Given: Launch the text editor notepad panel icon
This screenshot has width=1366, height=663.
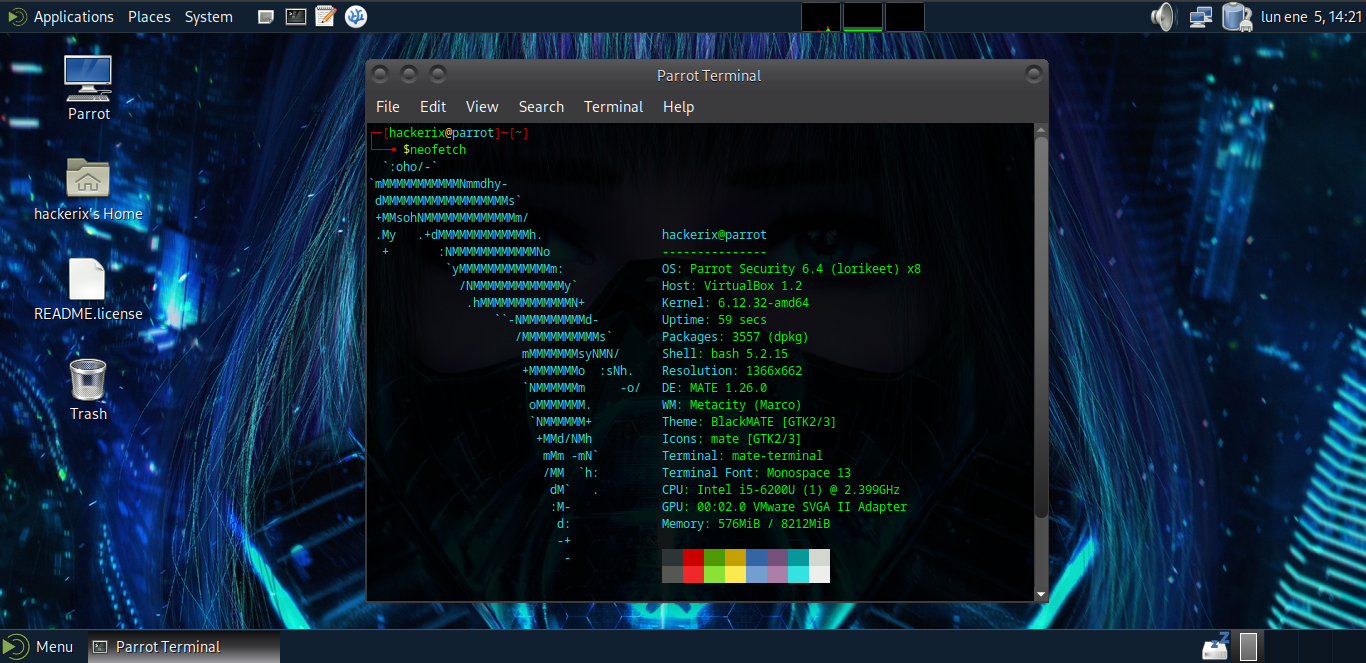Looking at the screenshot, I should pos(325,17).
